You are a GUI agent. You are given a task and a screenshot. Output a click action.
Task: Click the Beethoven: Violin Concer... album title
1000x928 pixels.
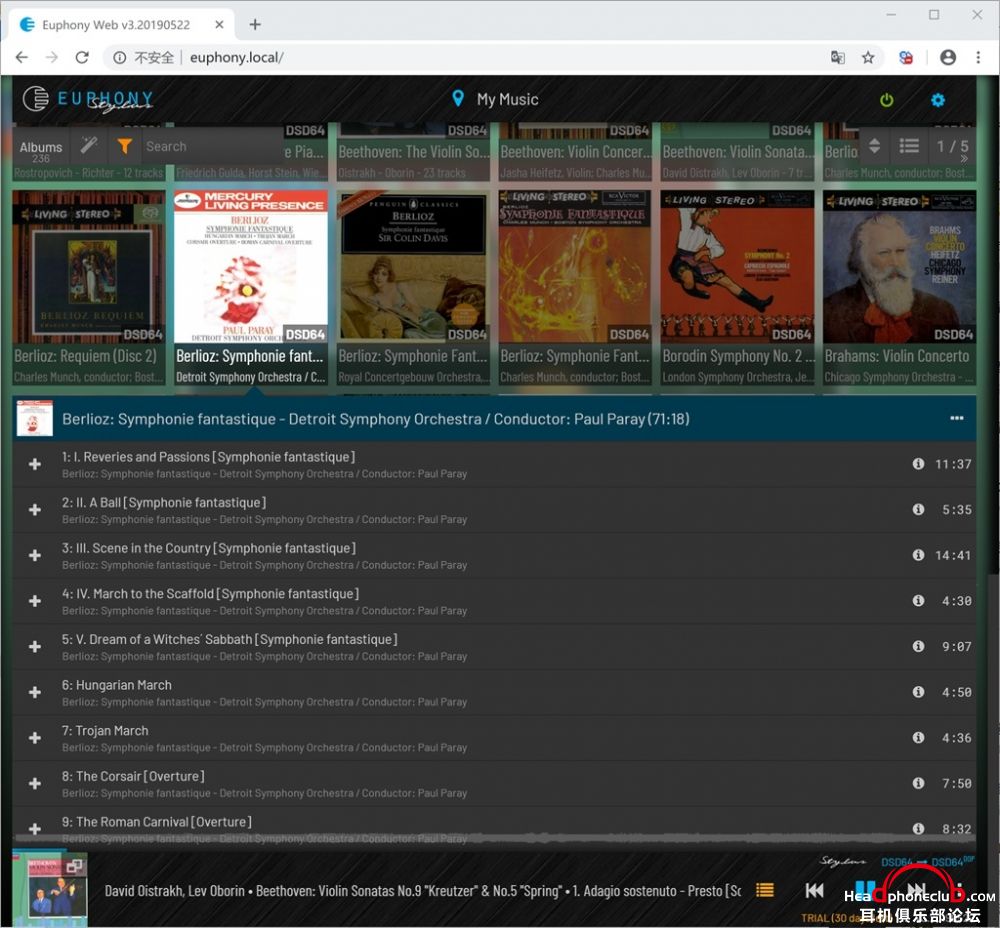click(576, 152)
